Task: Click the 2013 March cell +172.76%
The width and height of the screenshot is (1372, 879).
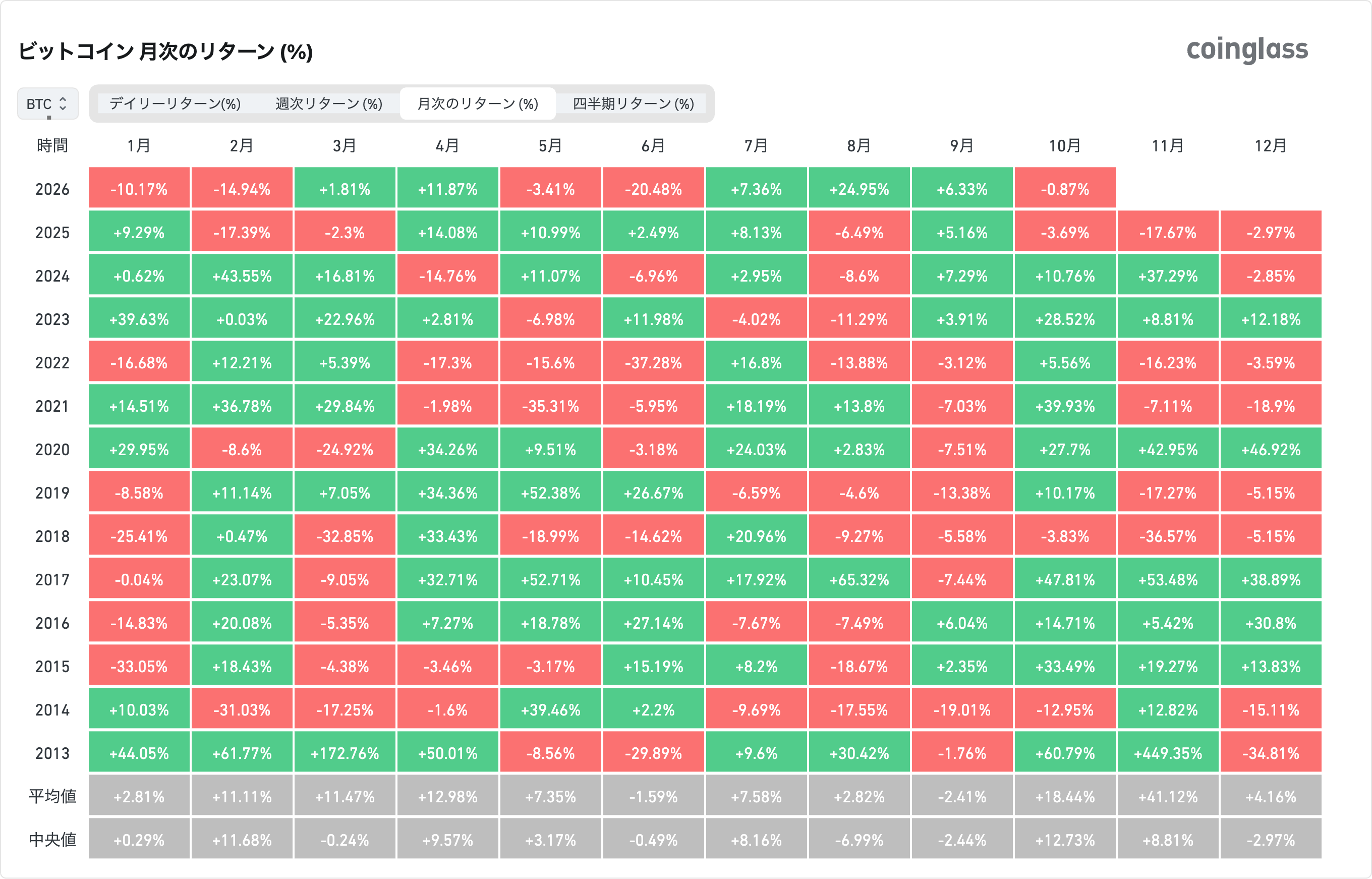Action: pos(345,752)
